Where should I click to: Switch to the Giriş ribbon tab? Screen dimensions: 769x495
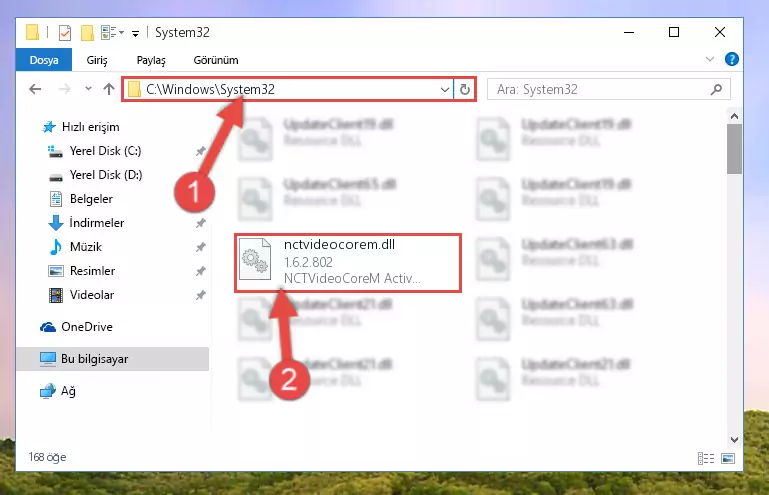coord(97,60)
